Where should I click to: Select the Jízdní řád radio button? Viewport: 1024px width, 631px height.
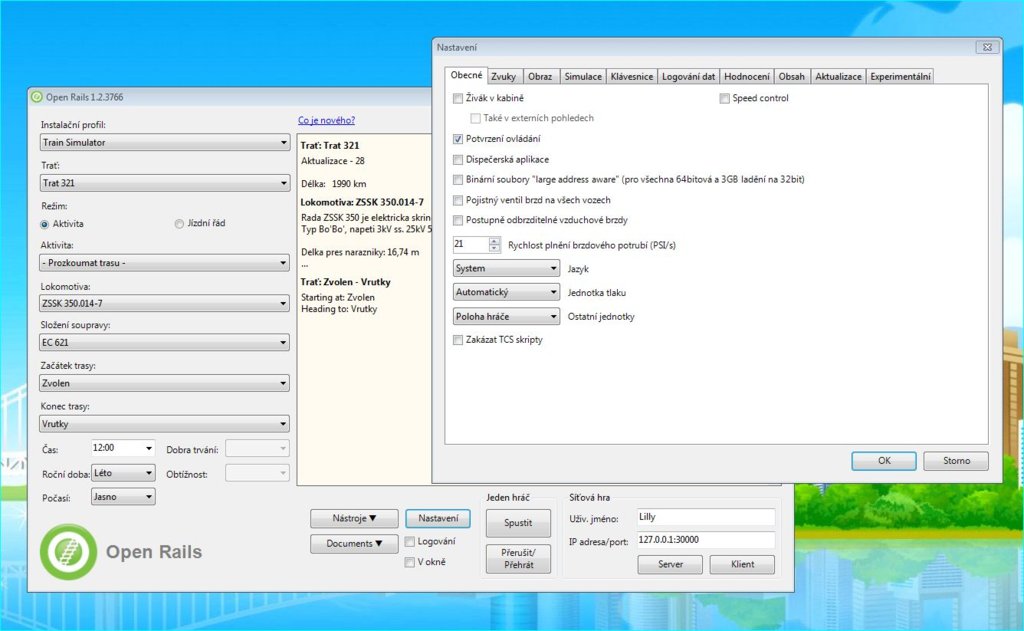179,223
